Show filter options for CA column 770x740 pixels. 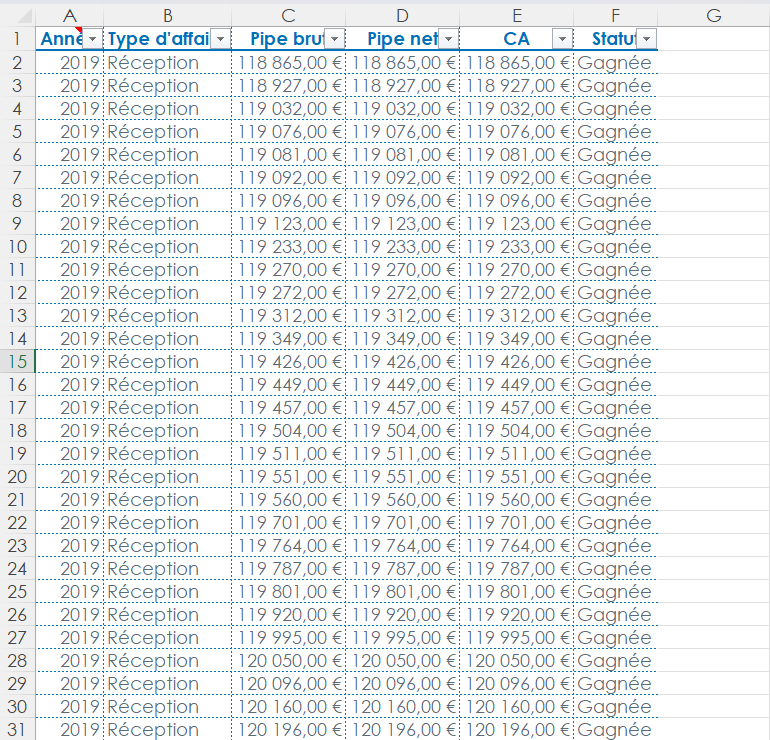(x=562, y=39)
